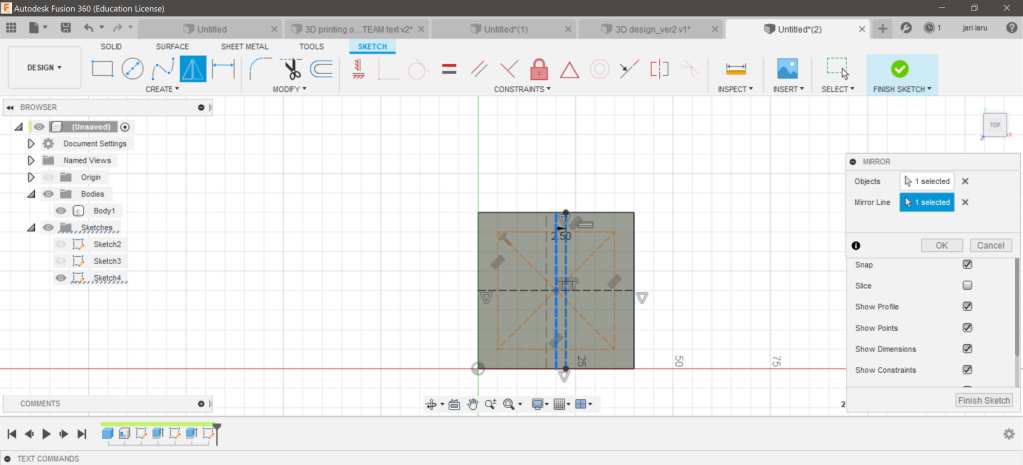This screenshot has width=1023, height=465.
Task: Apply the Symmetry constraint
Action: pyautogui.click(x=660, y=69)
